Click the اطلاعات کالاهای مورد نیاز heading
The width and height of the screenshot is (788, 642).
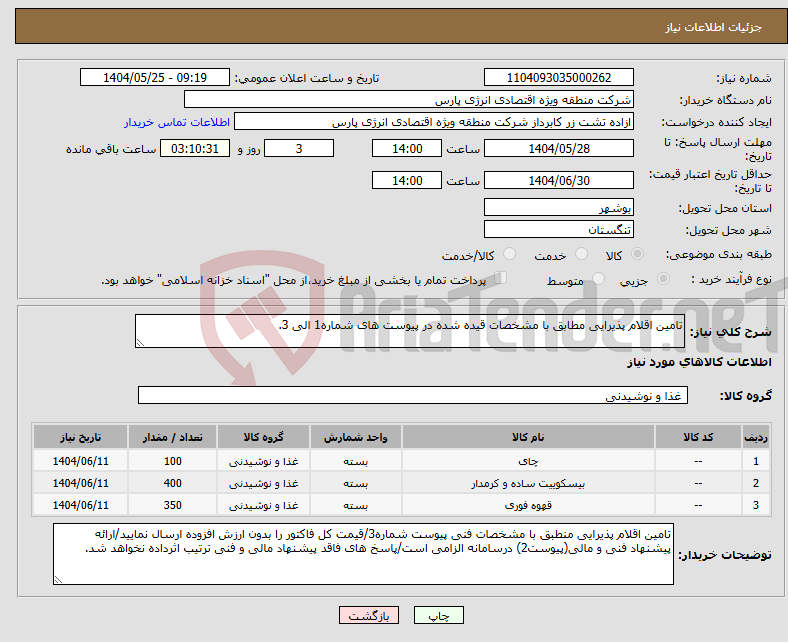click(x=699, y=362)
